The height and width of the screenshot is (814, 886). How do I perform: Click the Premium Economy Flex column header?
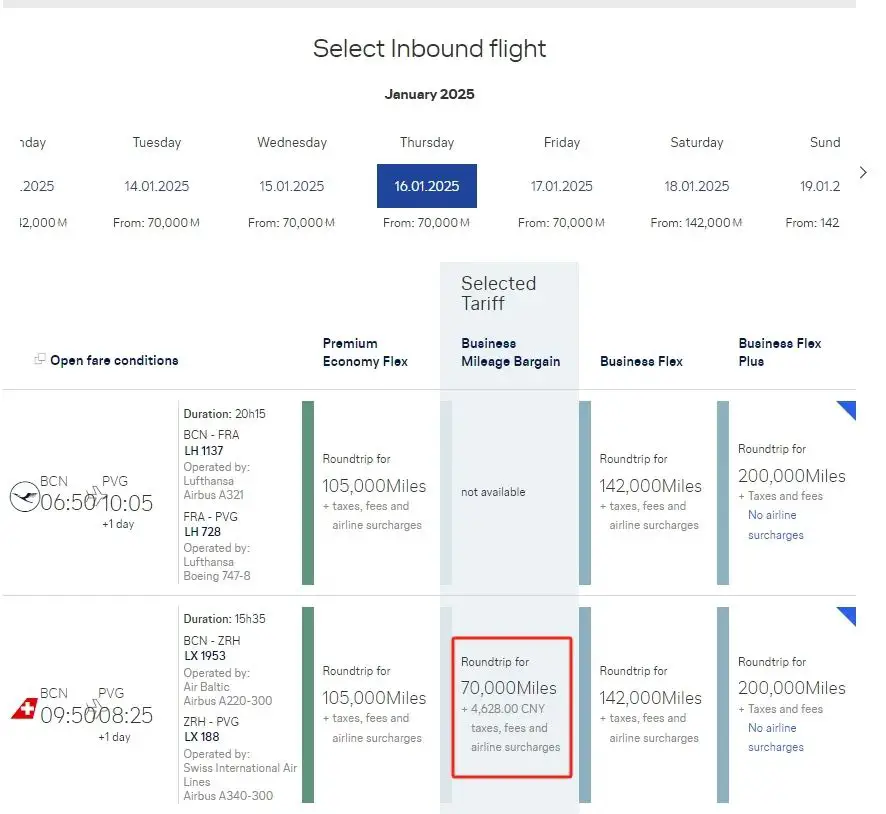point(365,352)
